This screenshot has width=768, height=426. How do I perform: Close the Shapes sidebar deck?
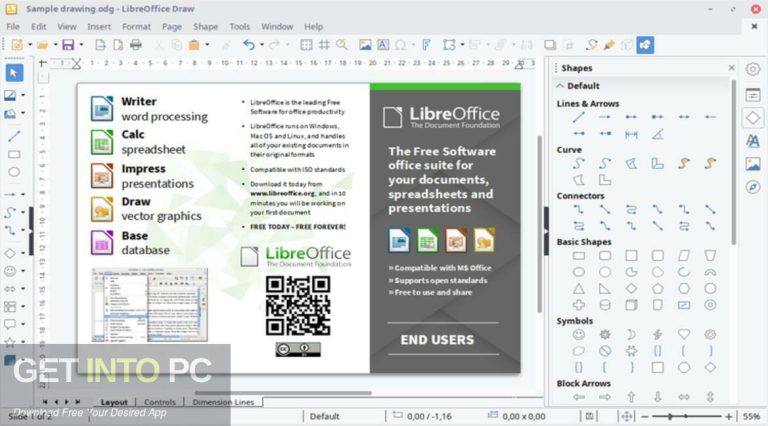tap(731, 68)
